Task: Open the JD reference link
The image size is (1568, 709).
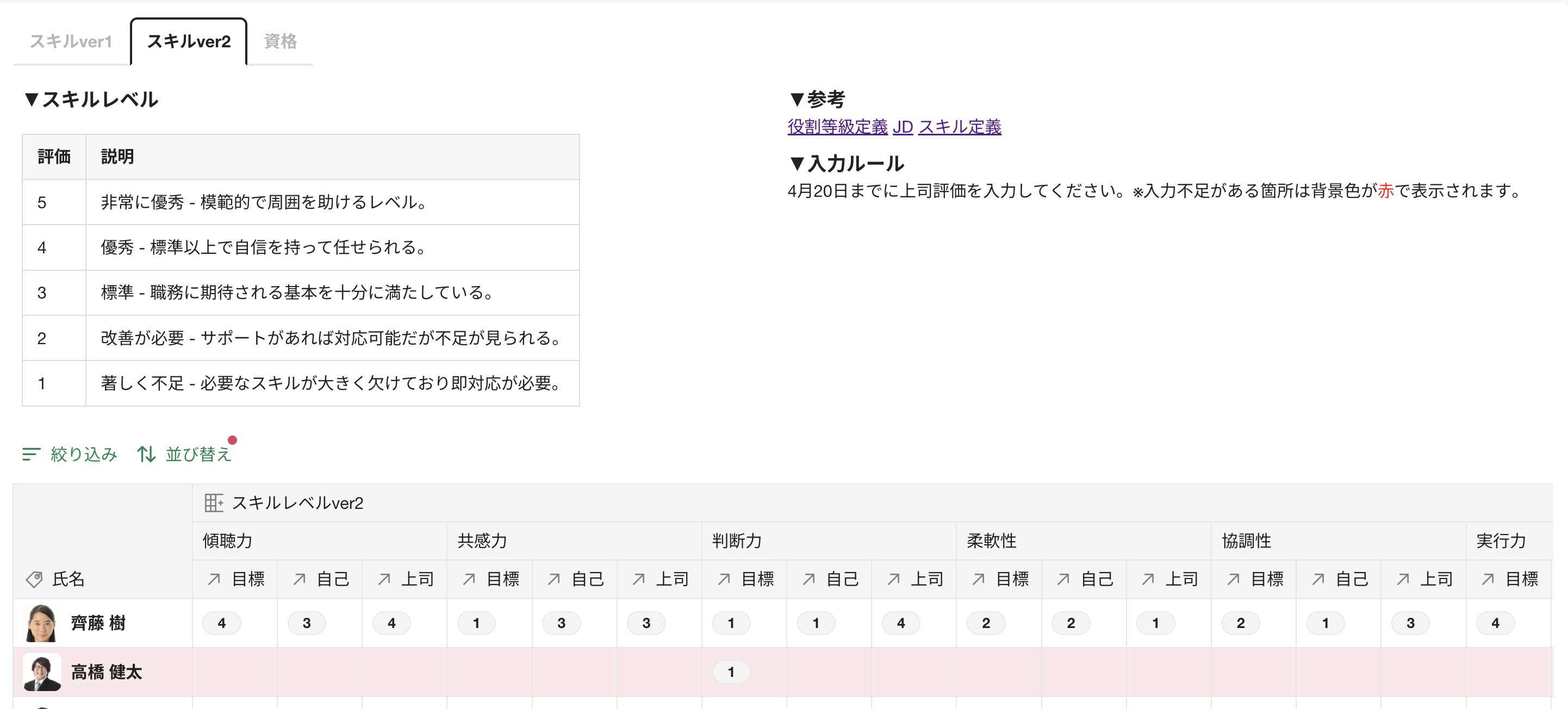Action: click(x=902, y=127)
